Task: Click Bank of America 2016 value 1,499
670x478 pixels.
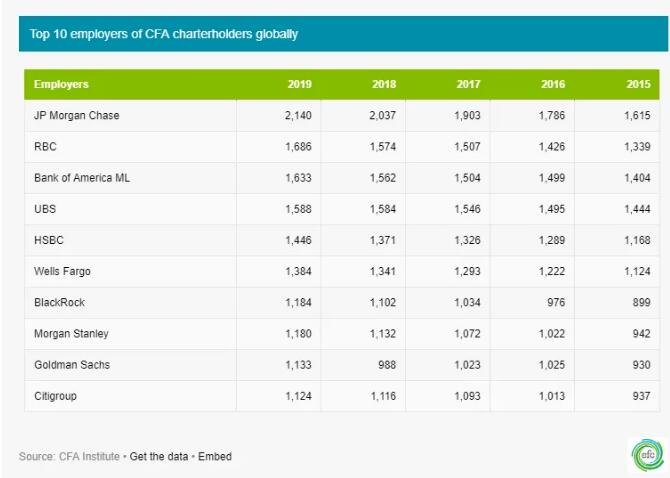Action: point(552,178)
